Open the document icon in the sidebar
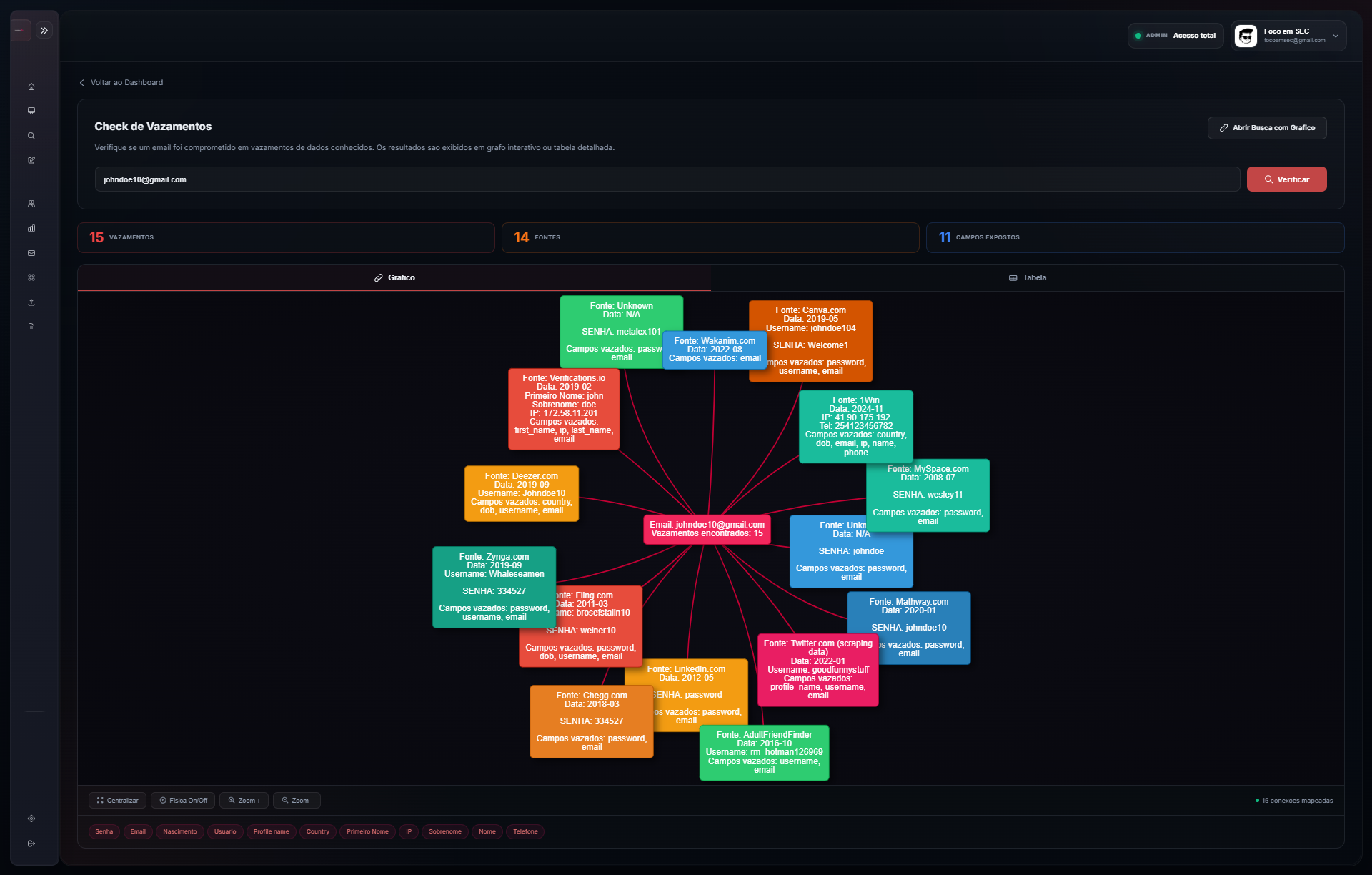 (x=31, y=327)
